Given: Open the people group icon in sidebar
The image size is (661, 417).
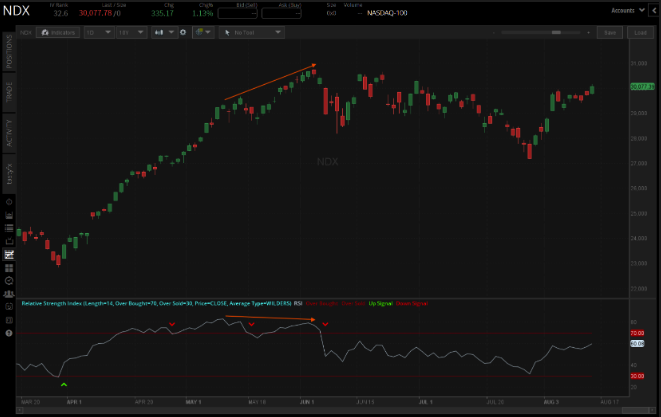Looking at the screenshot, I should click(9, 294).
